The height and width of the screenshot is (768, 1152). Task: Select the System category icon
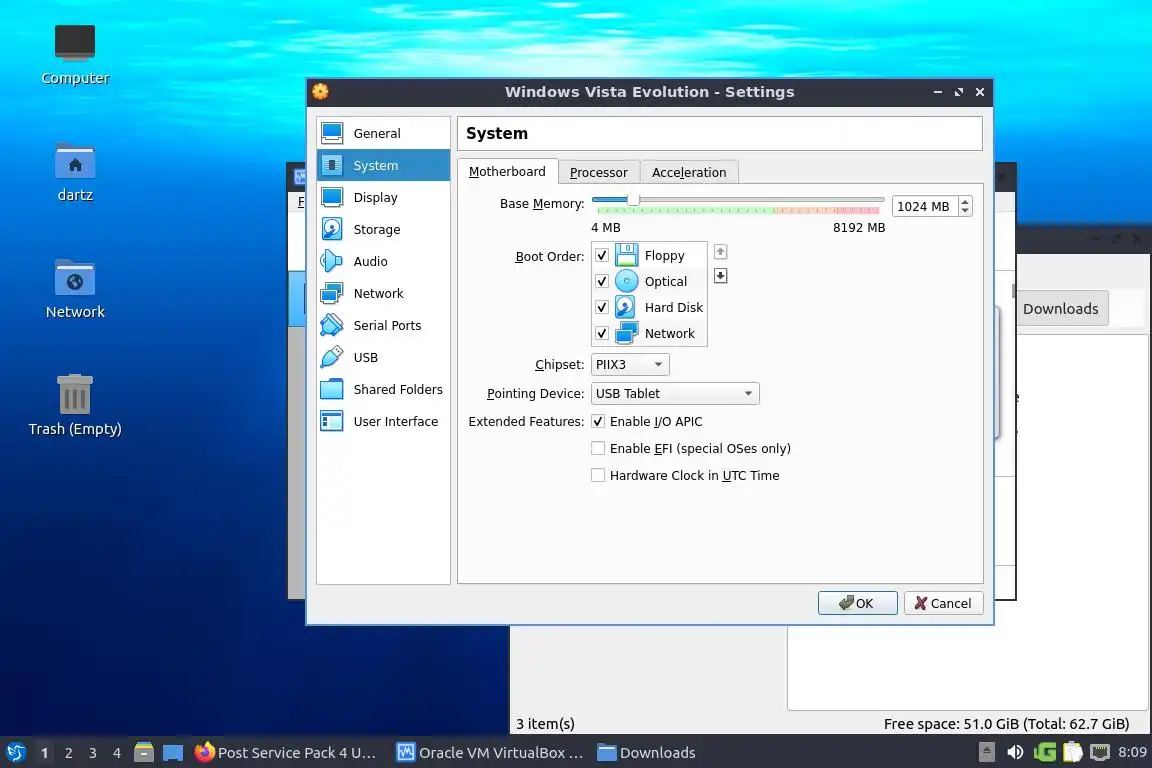pyautogui.click(x=332, y=165)
